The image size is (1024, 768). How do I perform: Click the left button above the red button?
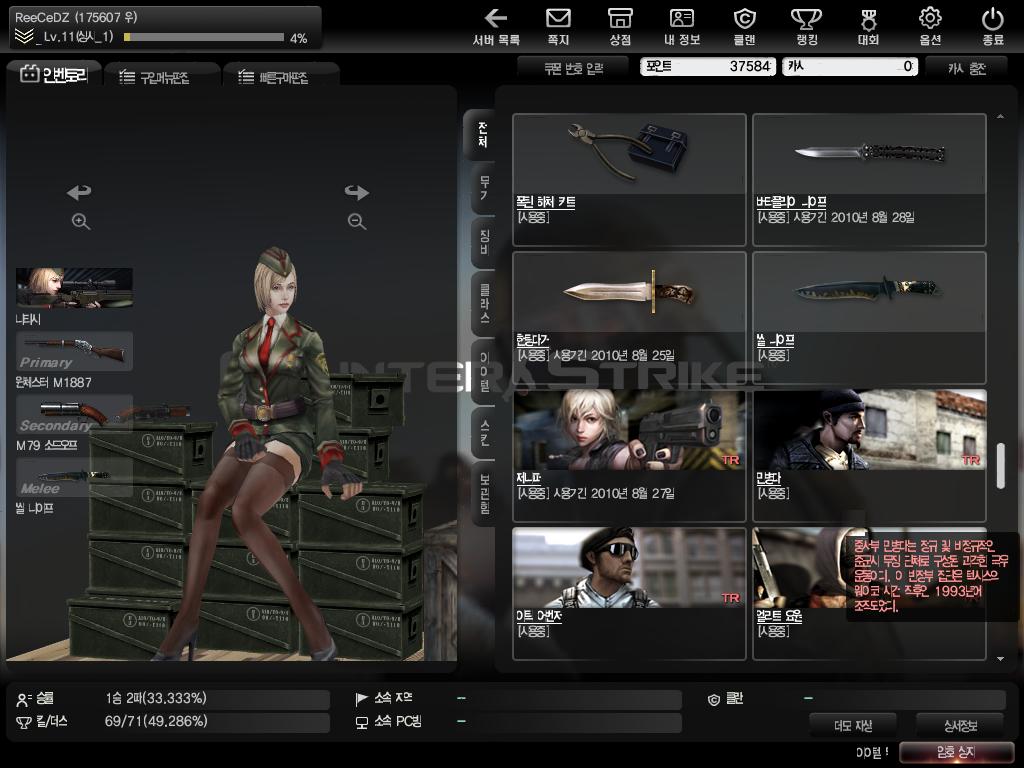853,725
